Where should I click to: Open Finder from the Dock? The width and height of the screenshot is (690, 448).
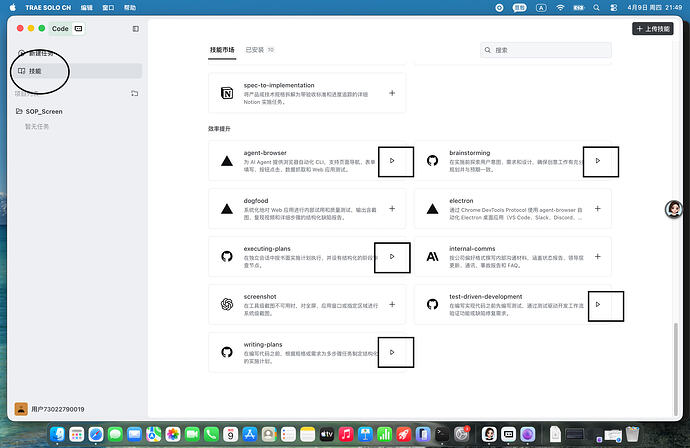(x=57, y=435)
